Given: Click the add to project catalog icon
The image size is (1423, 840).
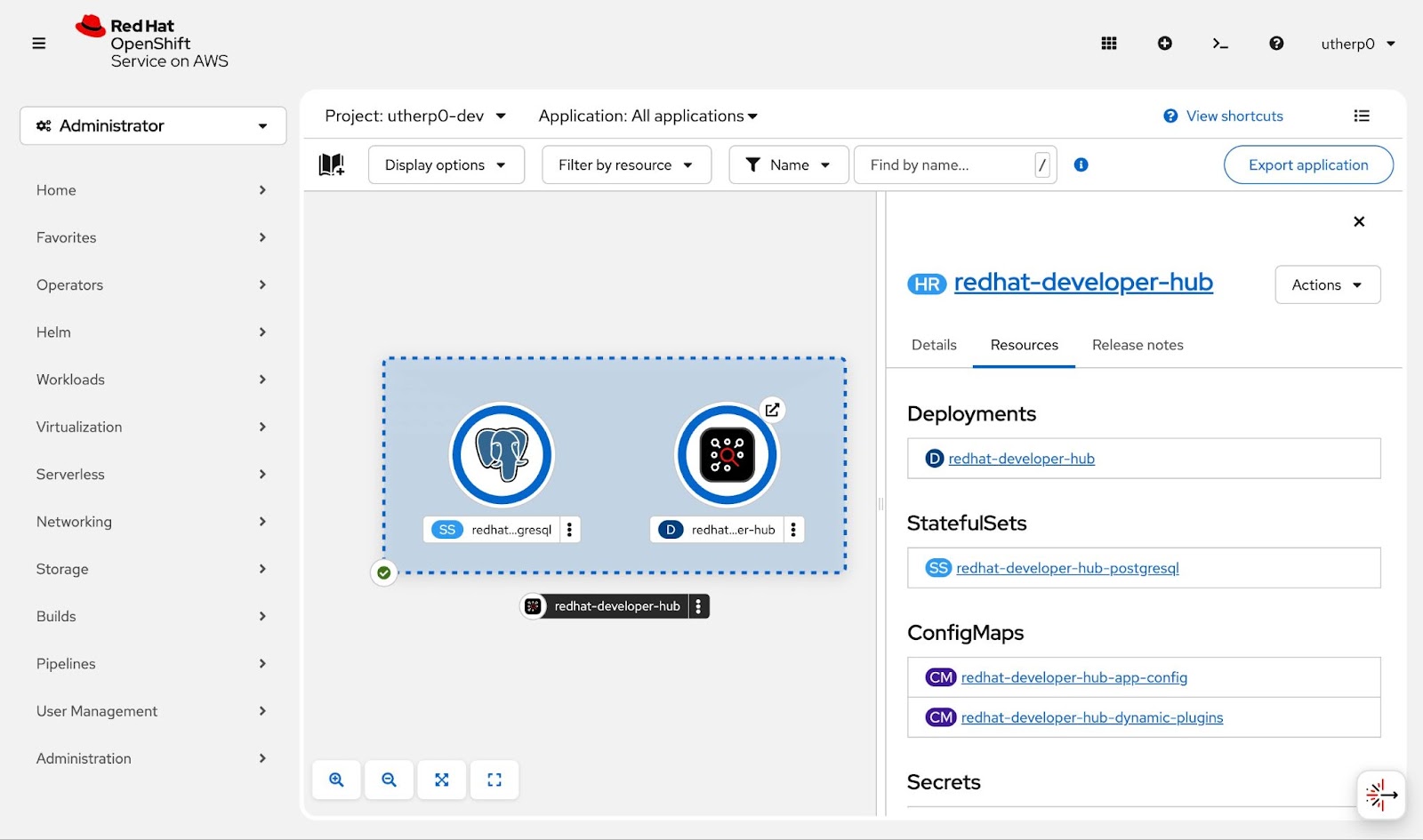Looking at the screenshot, I should click(x=332, y=164).
